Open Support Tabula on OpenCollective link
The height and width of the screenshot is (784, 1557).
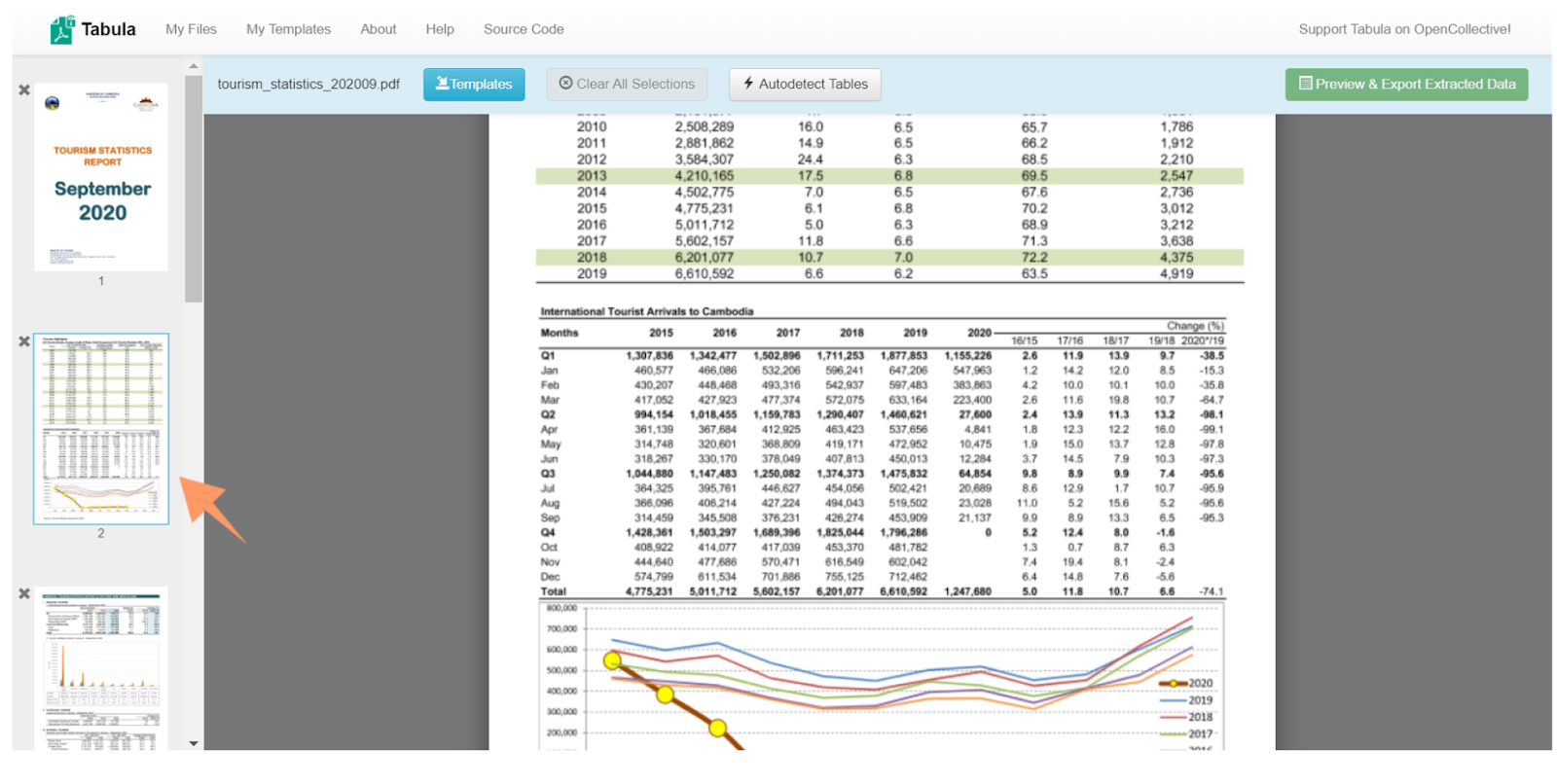click(x=1404, y=29)
